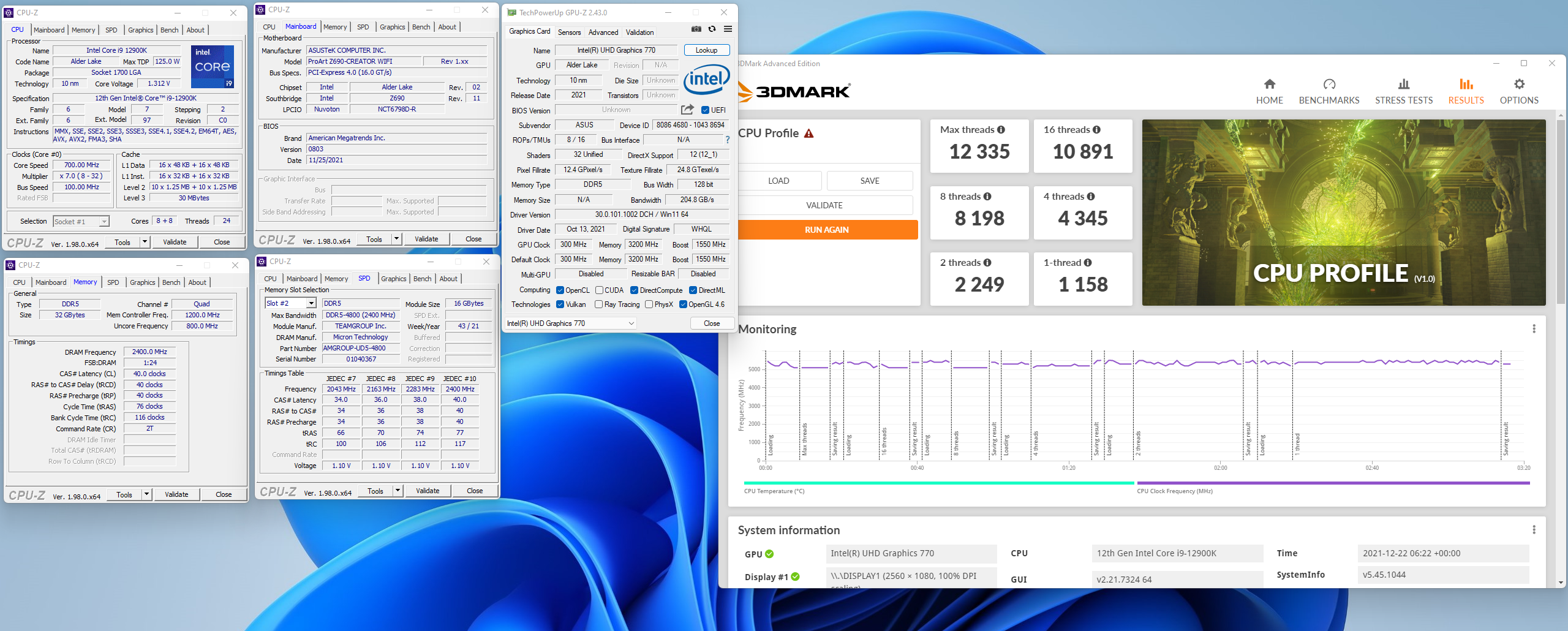Go to 3DMark Benchmarks icon
Viewport: 1568px width, 631px height.
[x=1329, y=85]
